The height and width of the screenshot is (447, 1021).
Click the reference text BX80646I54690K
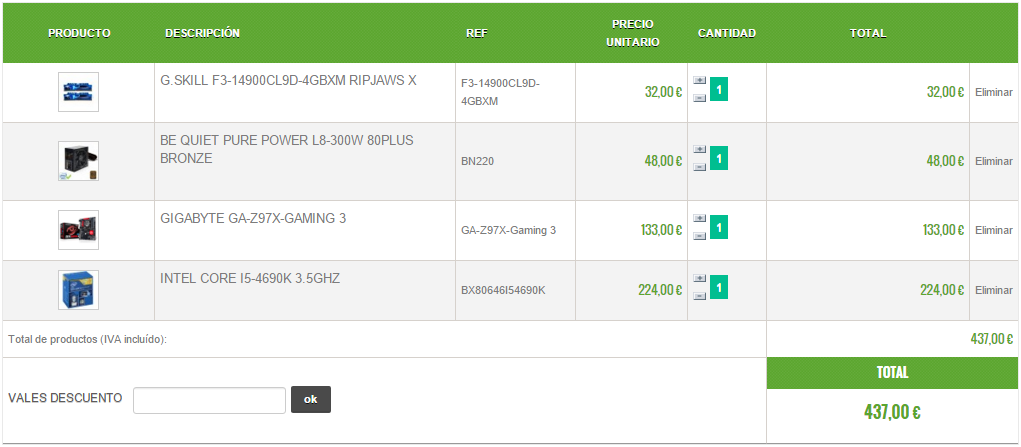point(503,291)
